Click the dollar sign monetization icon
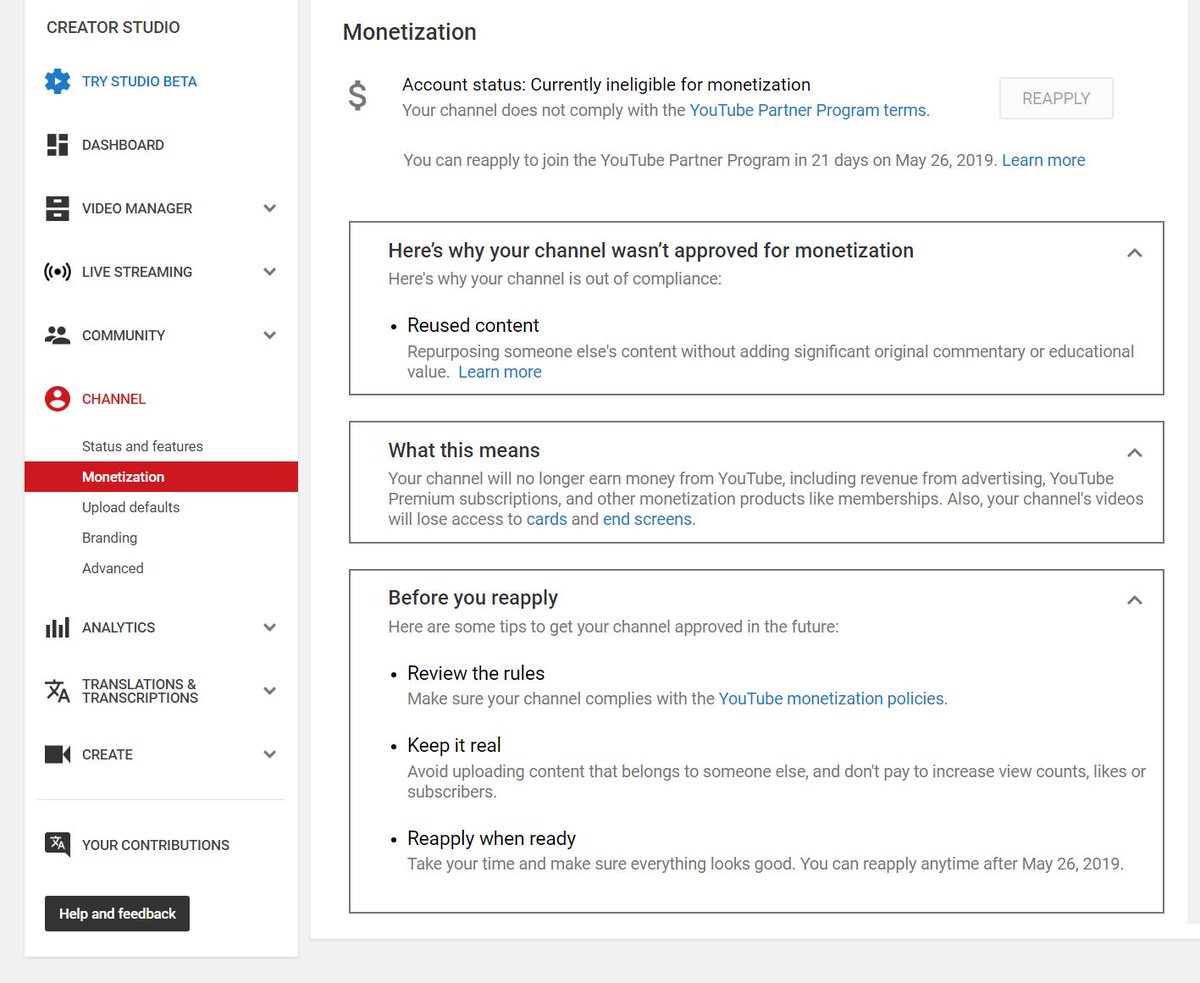Viewport: 1200px width, 983px height. click(x=358, y=97)
